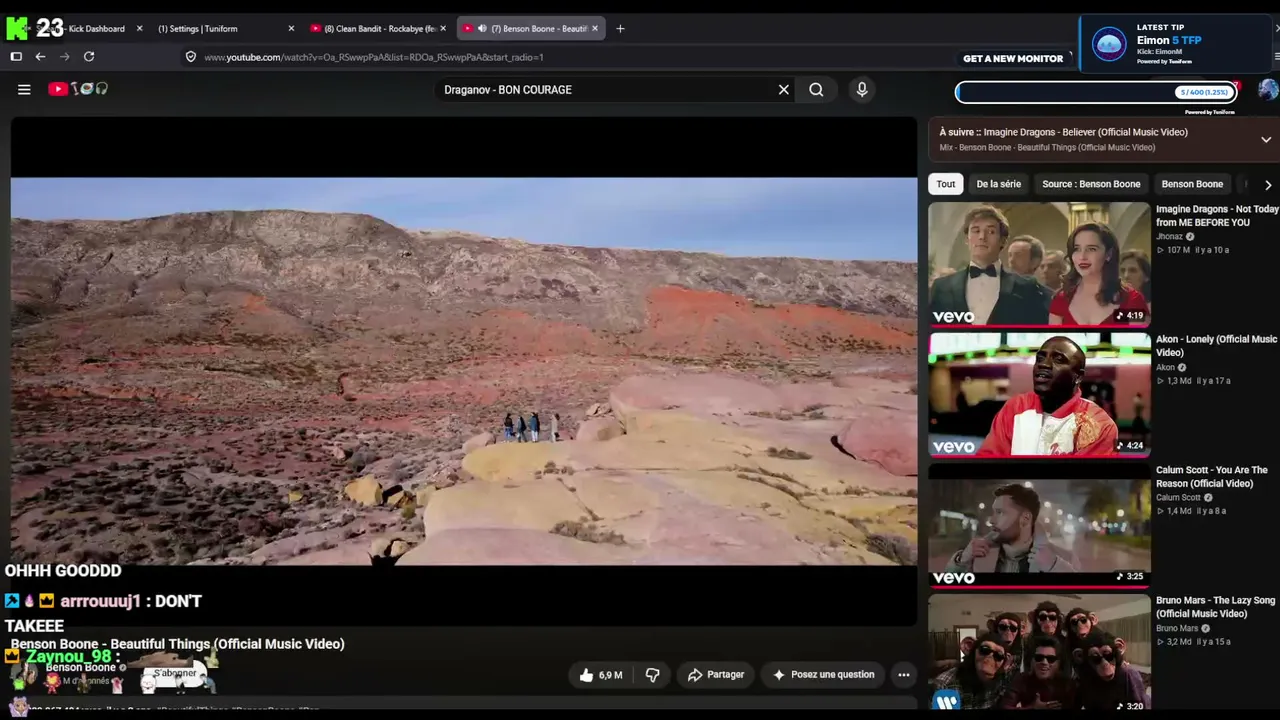The height and width of the screenshot is (720, 1280).
Task: Open the account avatar menu
Action: tap(1268, 90)
